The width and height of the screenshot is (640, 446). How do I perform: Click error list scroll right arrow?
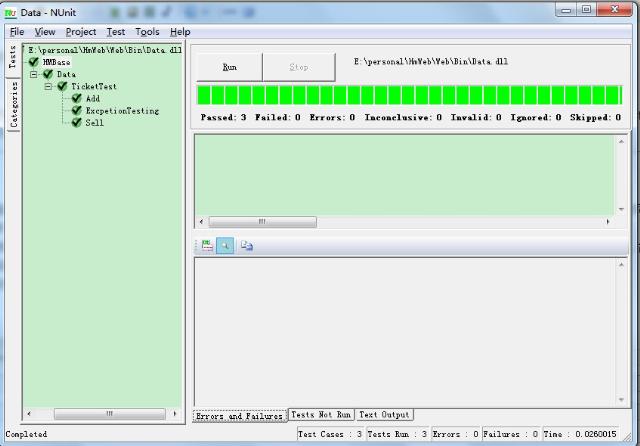click(x=608, y=222)
